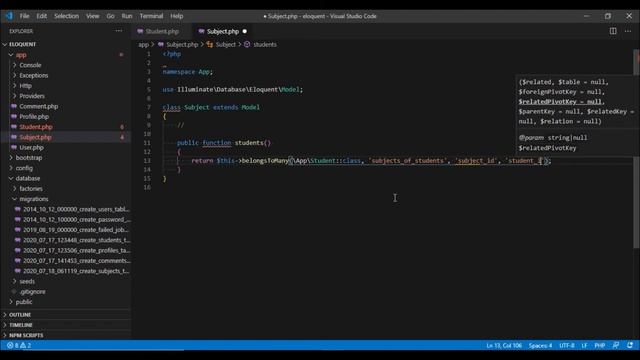Change indentation via Spaces: 4

[540, 345]
